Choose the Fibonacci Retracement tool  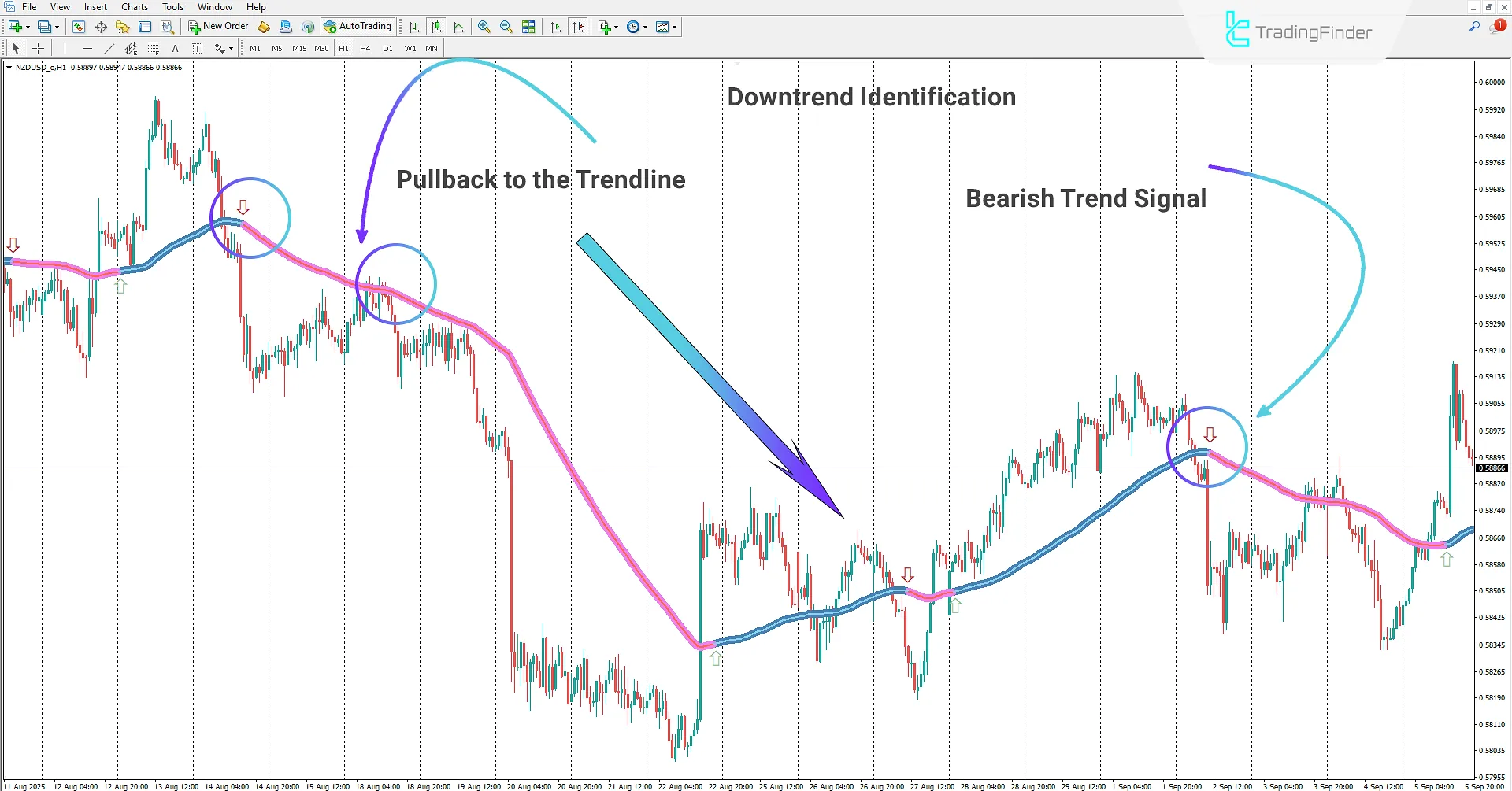pos(131,48)
